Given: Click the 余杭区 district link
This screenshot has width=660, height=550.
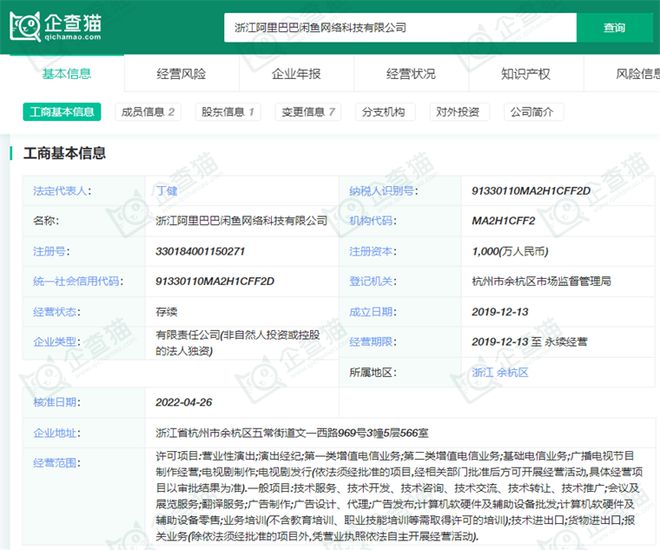Looking at the screenshot, I should (513, 372).
